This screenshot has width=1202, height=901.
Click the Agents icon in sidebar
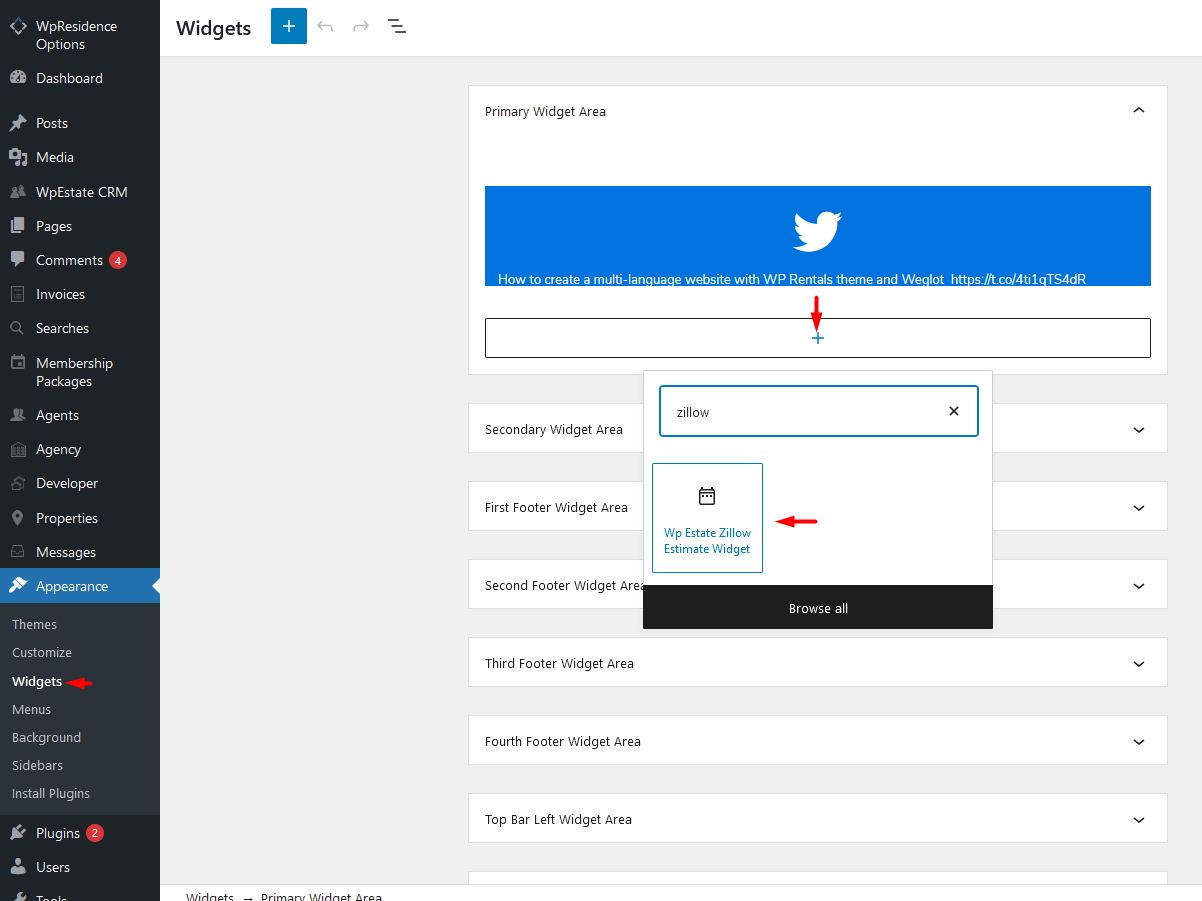point(18,415)
